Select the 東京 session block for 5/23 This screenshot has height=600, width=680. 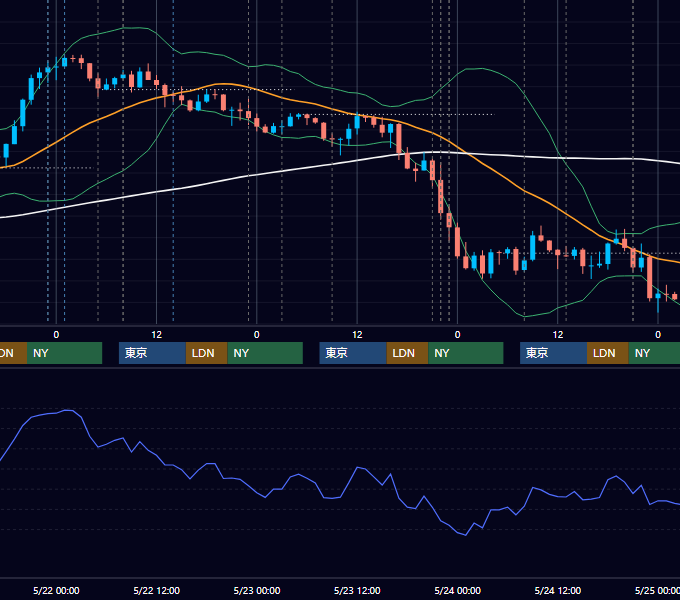[x=353, y=353]
